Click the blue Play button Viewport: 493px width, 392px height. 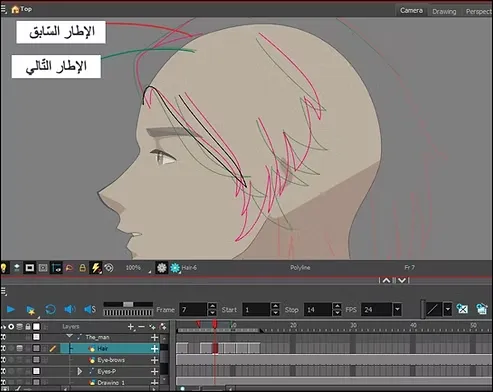pos(11,309)
